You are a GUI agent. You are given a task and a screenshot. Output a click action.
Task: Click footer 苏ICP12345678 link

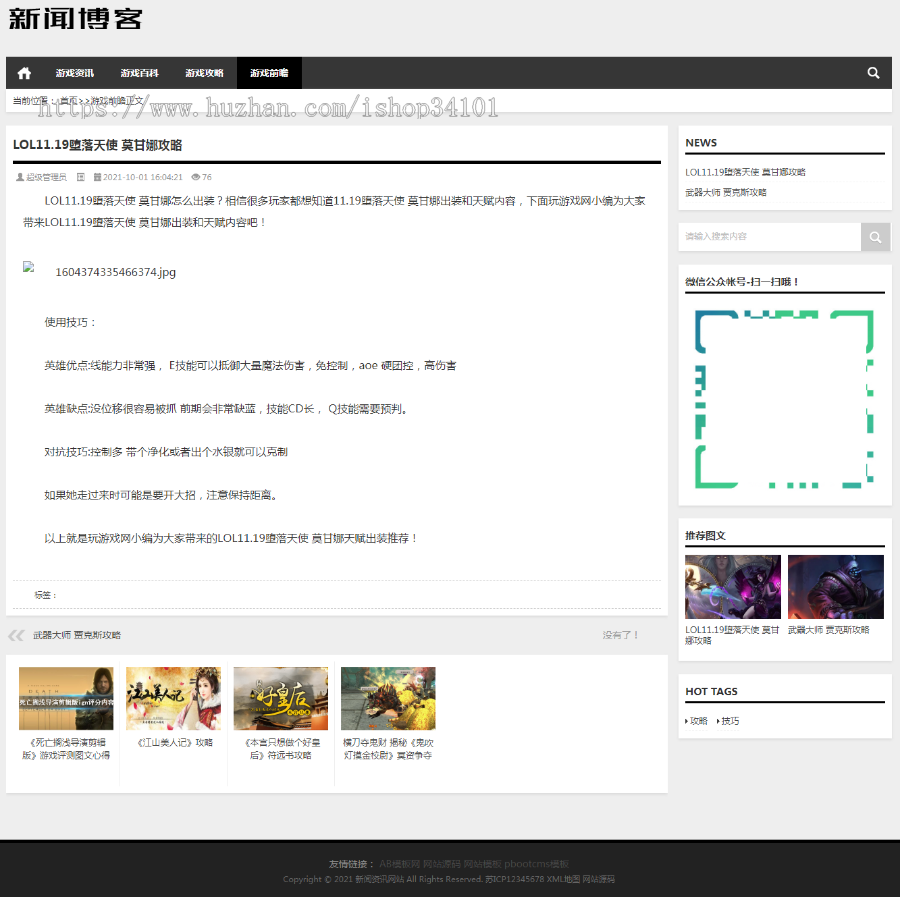pos(514,879)
